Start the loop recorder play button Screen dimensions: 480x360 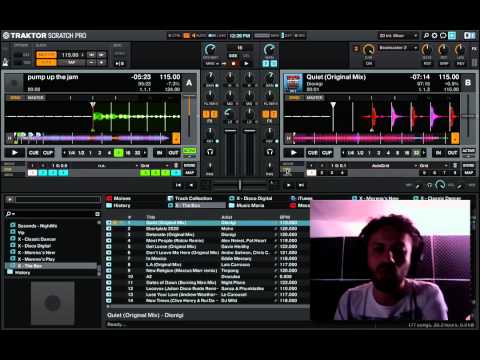[x=246, y=63]
